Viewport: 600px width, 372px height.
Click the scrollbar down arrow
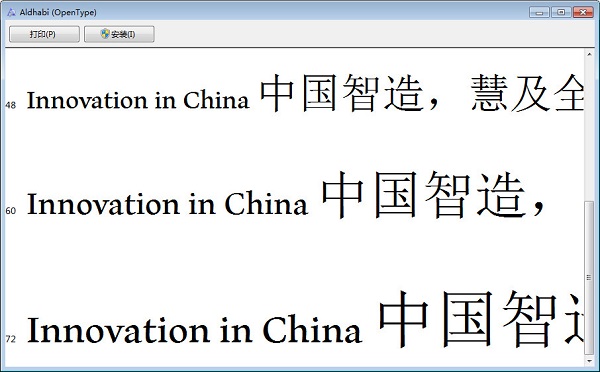[x=589, y=361]
